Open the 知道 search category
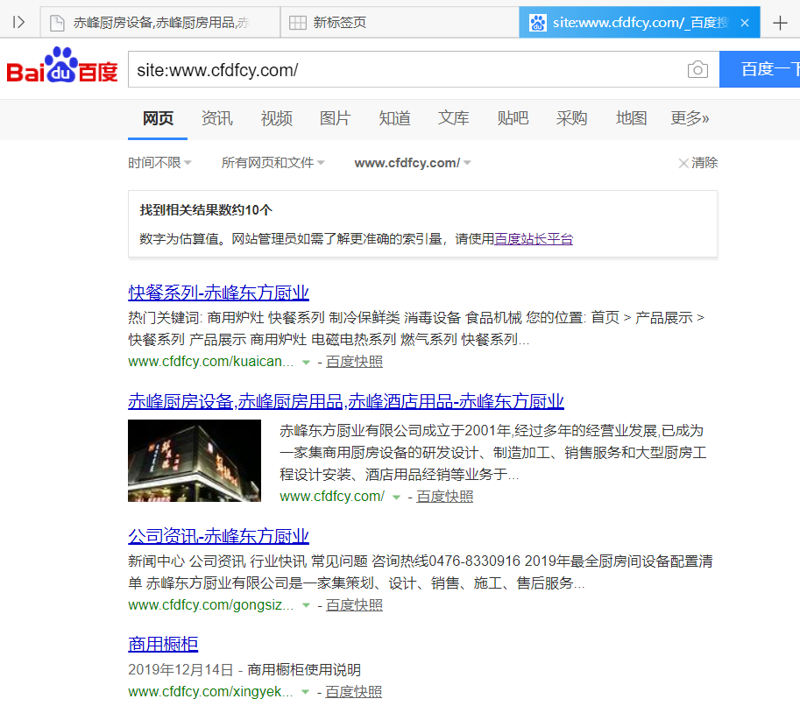Screen dimensions: 800x713 coord(394,118)
